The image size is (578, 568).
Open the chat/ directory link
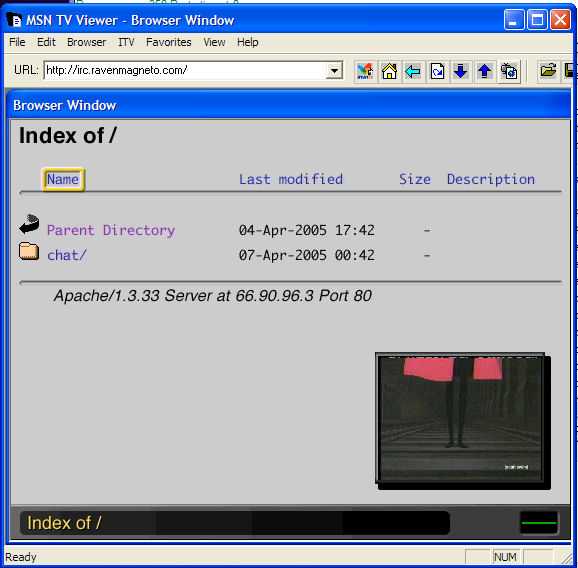[67, 255]
